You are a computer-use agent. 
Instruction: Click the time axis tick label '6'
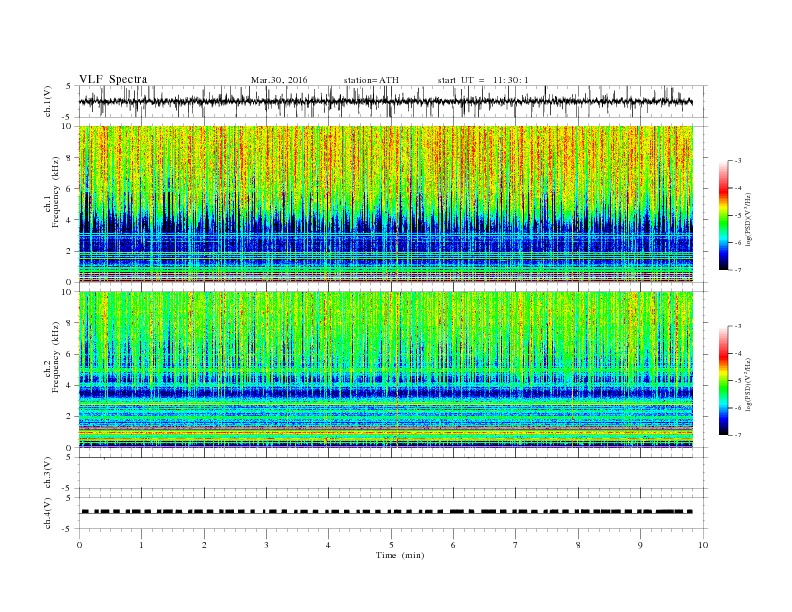[x=453, y=545]
